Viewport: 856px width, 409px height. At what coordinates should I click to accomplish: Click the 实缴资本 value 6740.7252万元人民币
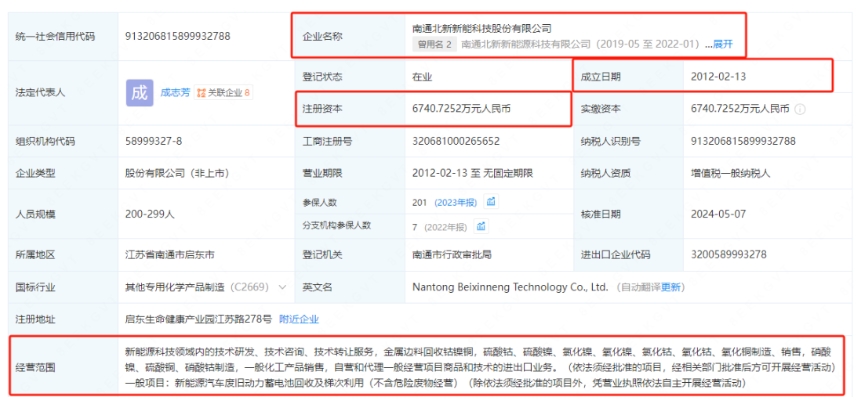[x=740, y=109]
